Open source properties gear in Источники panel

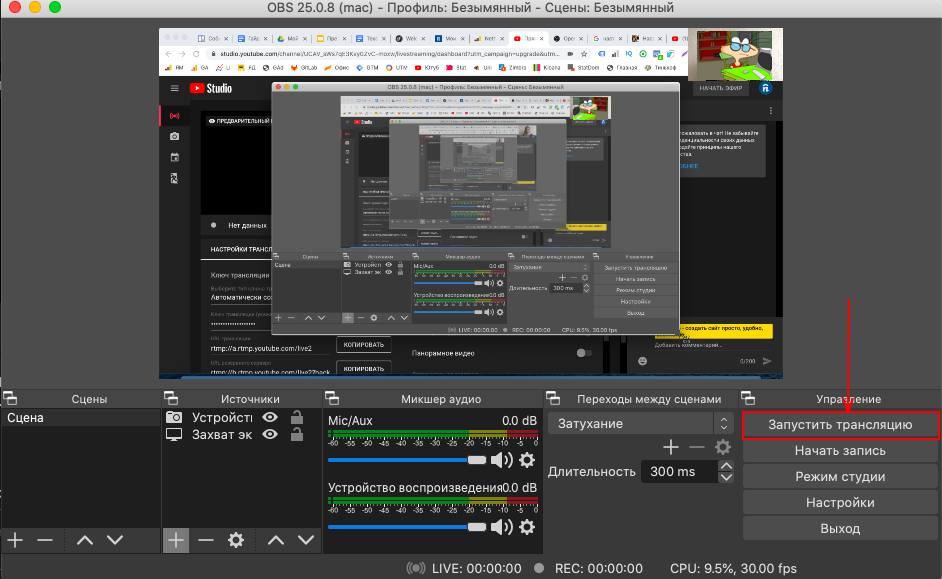(236, 540)
